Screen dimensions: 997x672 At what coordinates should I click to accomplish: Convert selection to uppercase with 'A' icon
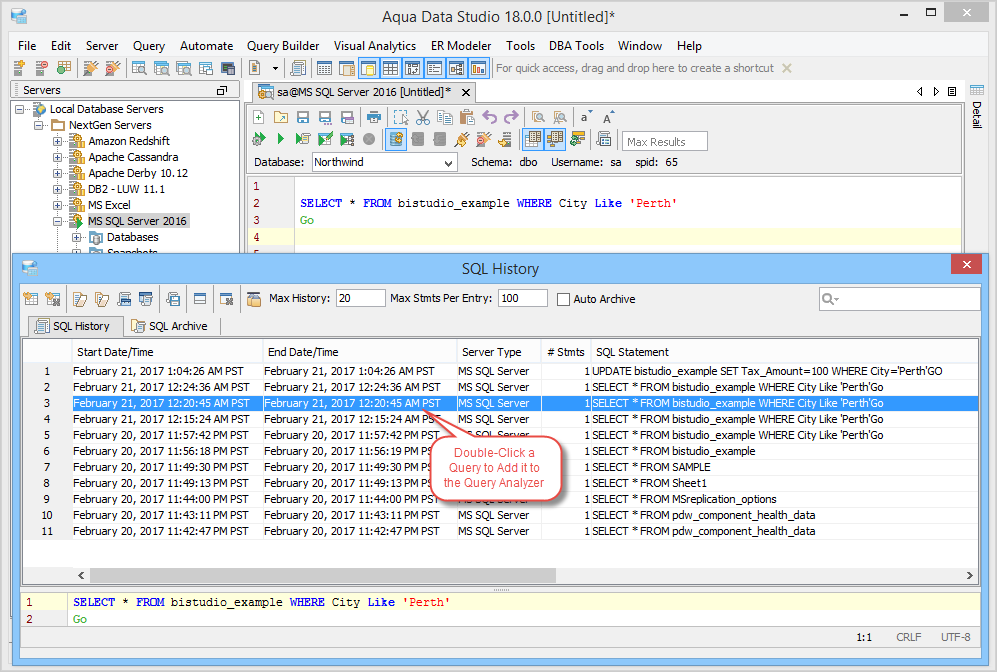(607, 118)
